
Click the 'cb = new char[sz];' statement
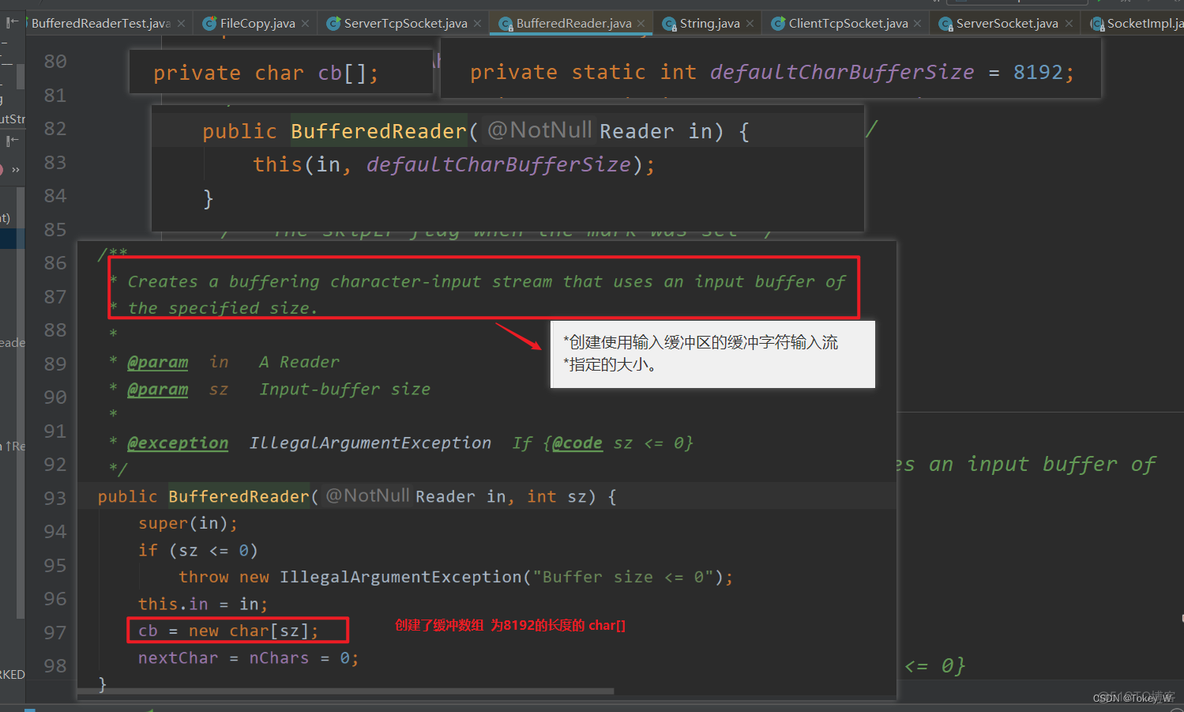[x=229, y=631]
